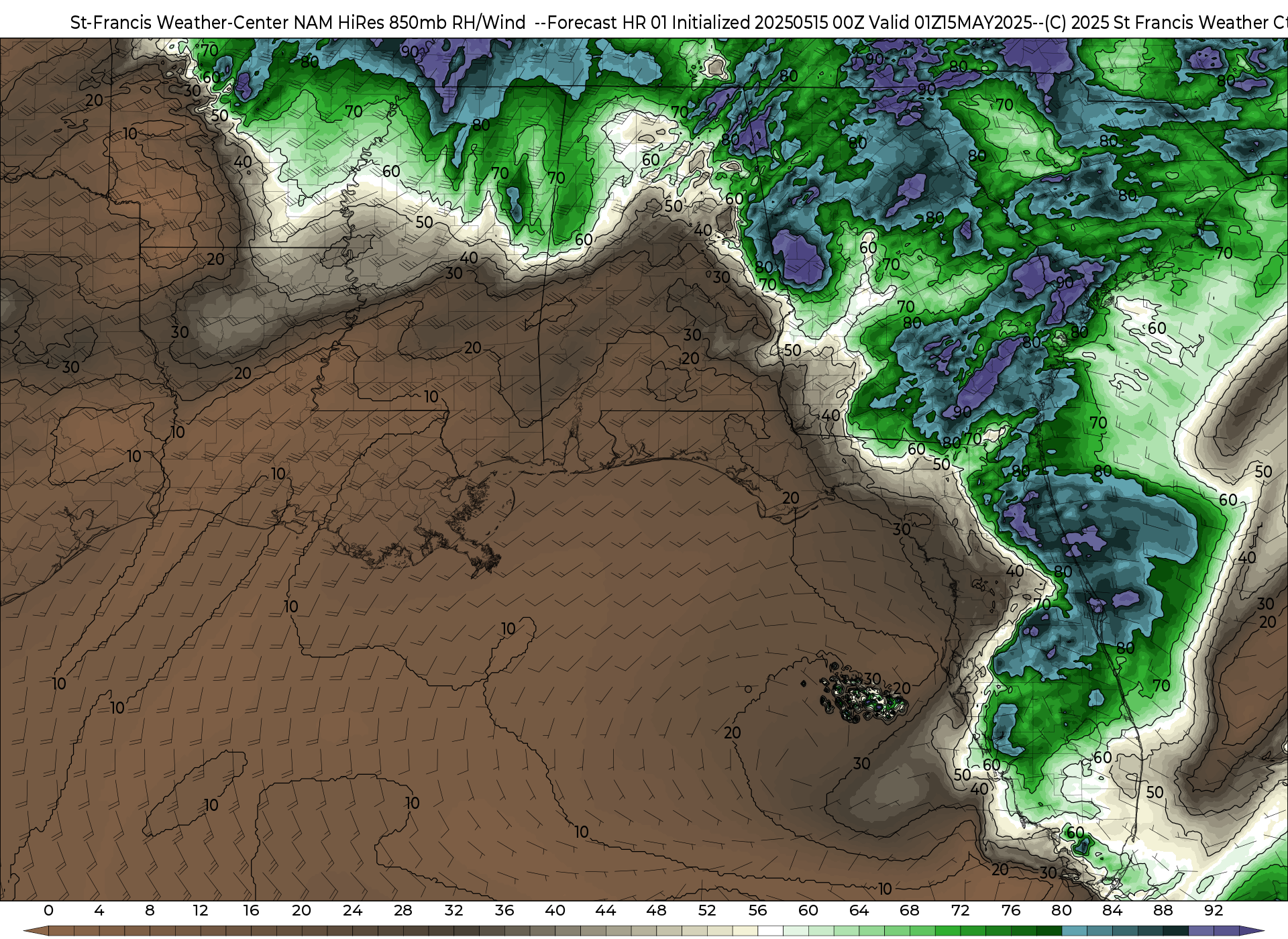The width and height of the screenshot is (1288, 939).
Task: Click the colorbar tick label "44"
Action: (x=606, y=911)
